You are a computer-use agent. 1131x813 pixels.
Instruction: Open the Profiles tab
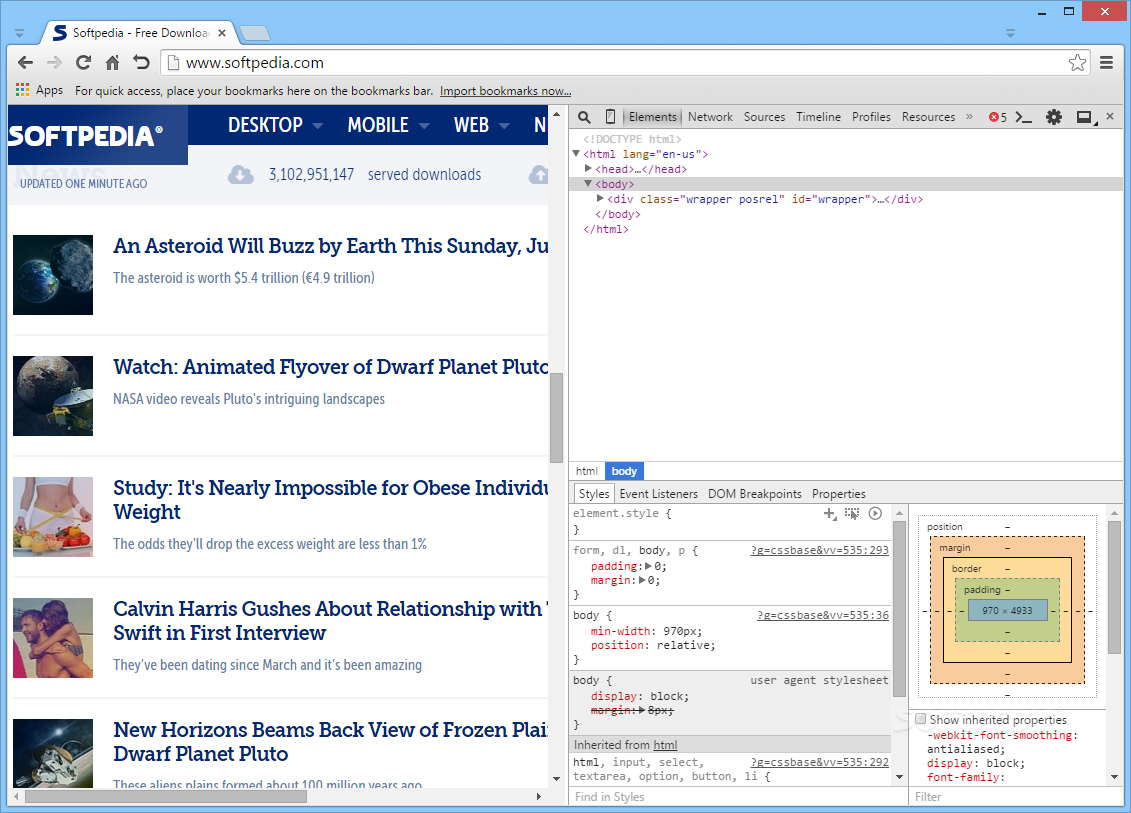(x=871, y=117)
